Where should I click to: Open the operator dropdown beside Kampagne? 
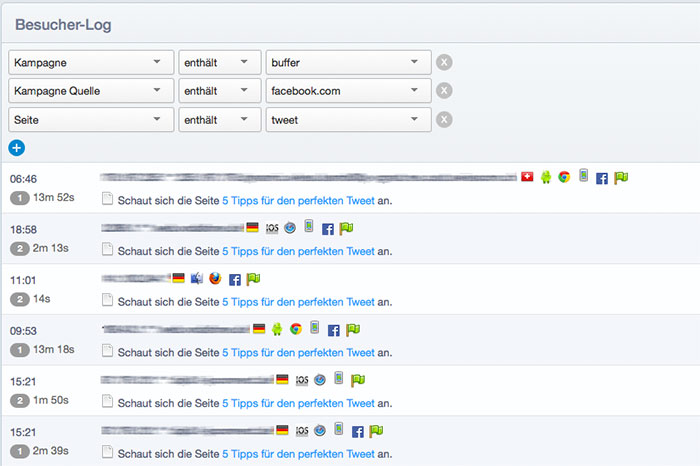pyautogui.click(x=220, y=62)
